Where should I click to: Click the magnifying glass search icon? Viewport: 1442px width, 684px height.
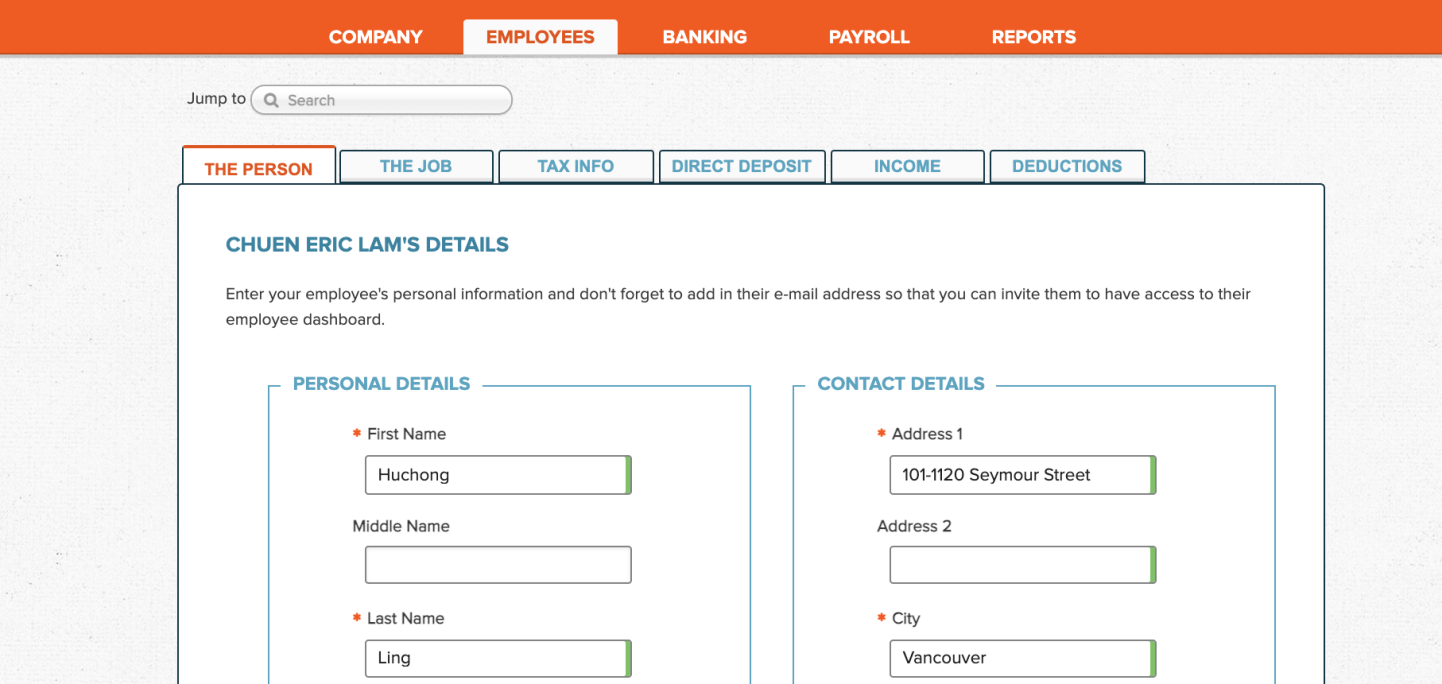click(x=271, y=101)
